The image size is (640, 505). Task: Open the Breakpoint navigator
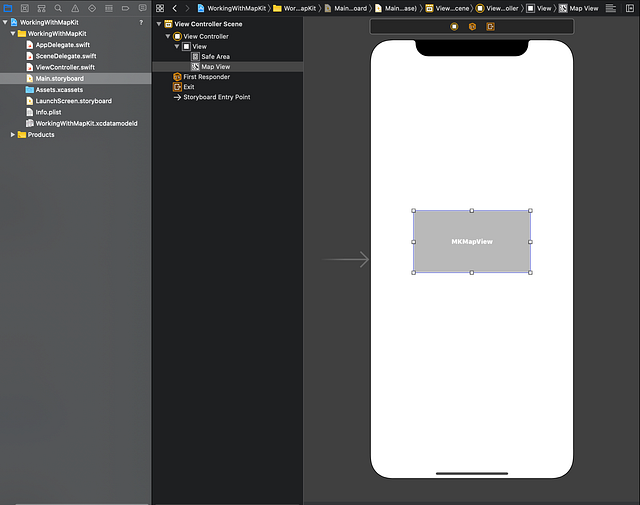(x=125, y=8)
